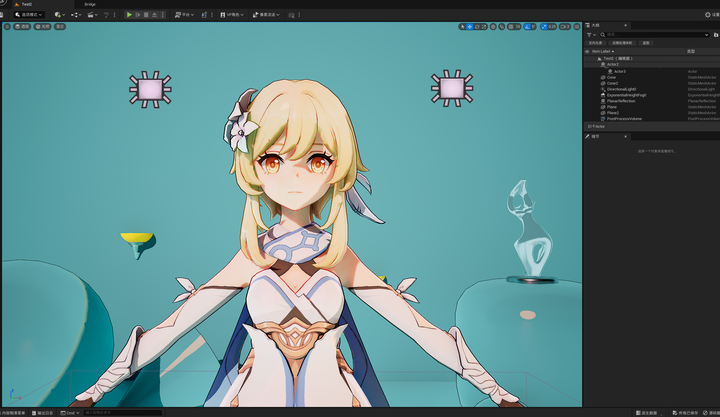Open viewport options hamburger menu
The height and width of the screenshot is (417, 720).
[x=7, y=26]
